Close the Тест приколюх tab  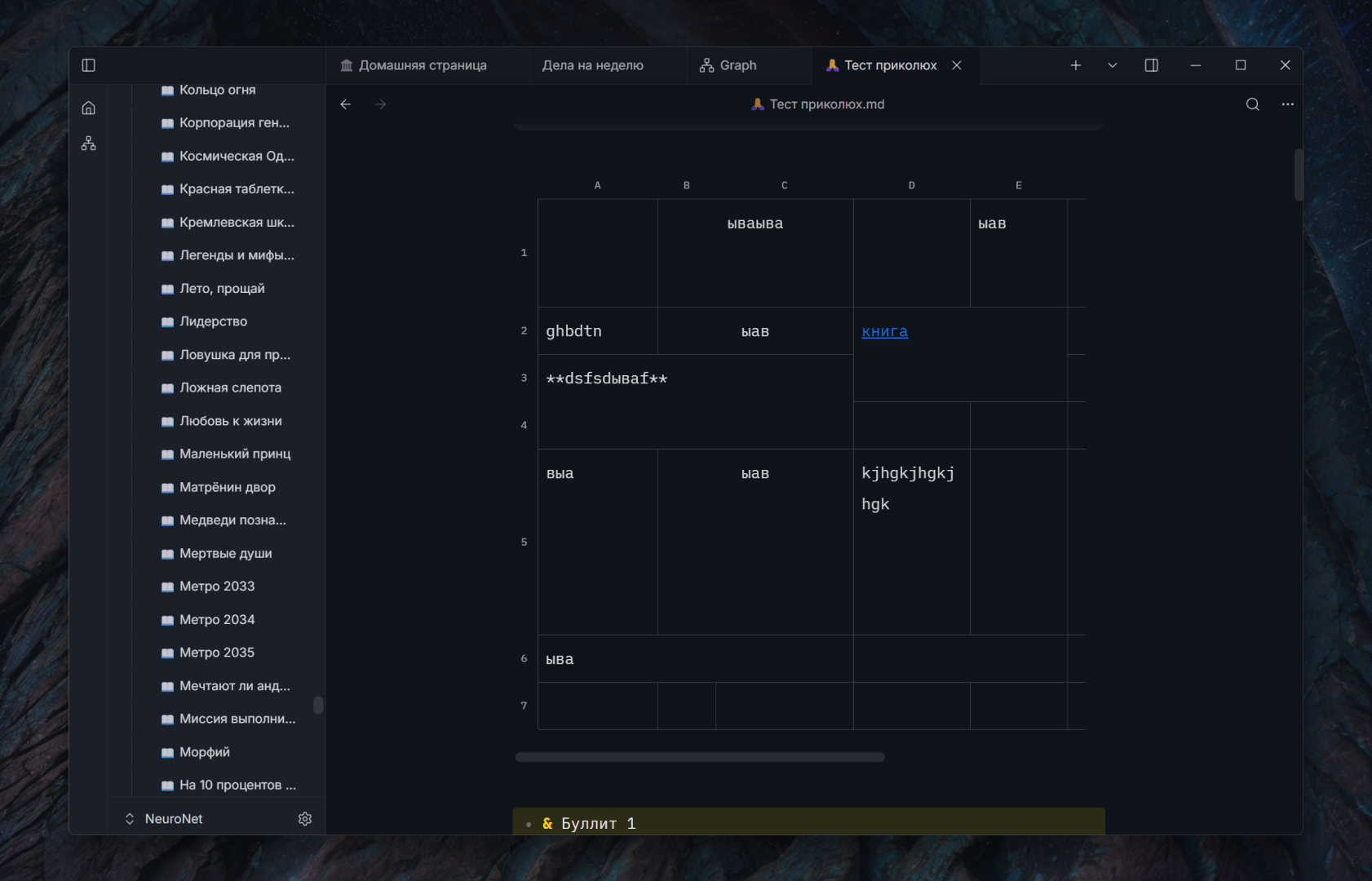coord(957,65)
